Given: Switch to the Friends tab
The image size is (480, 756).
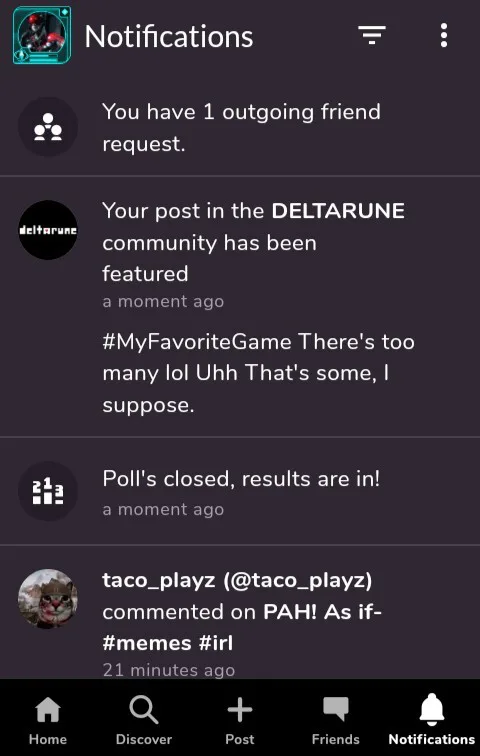Looking at the screenshot, I should (x=335, y=720).
